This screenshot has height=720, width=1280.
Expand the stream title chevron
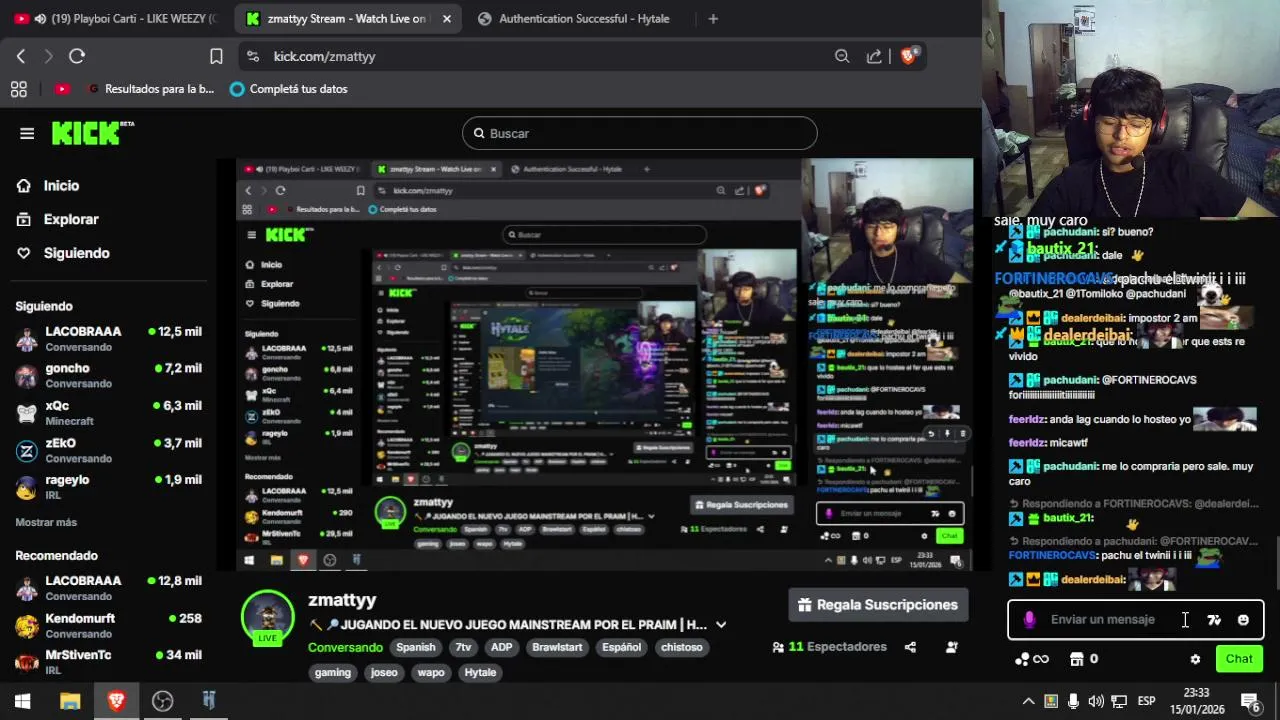coord(721,625)
